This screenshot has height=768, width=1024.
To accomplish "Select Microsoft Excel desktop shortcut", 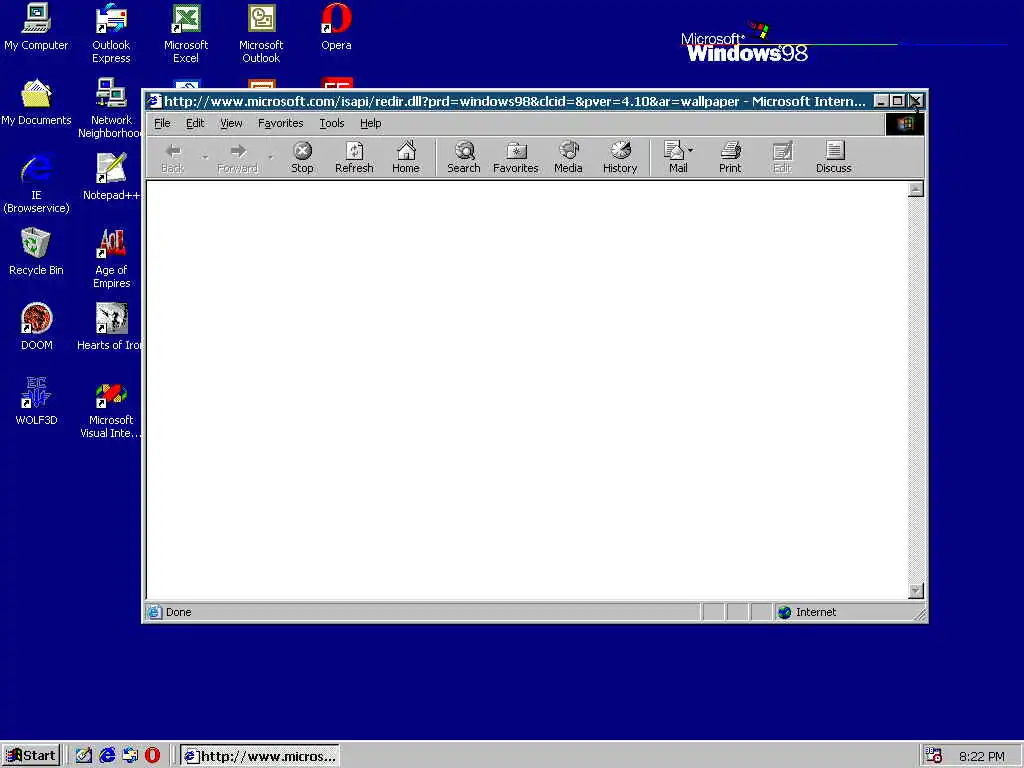I will [186, 33].
